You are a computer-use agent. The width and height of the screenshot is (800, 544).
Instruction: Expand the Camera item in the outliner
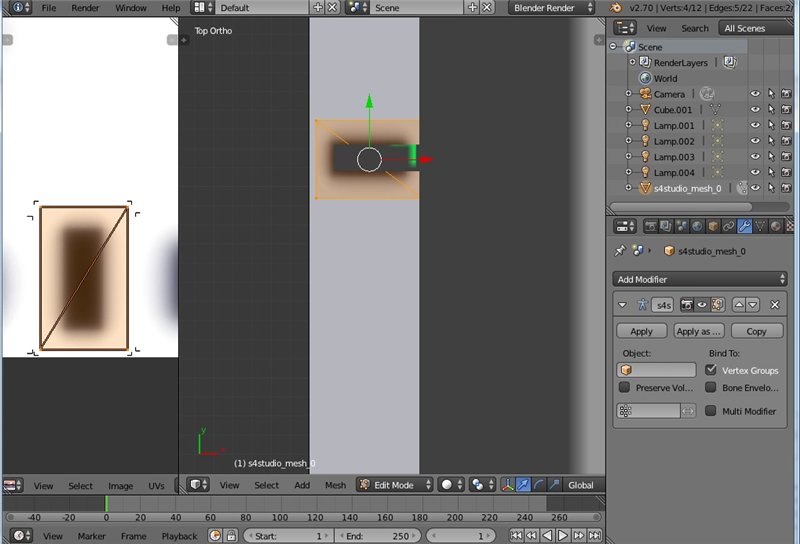(629, 94)
